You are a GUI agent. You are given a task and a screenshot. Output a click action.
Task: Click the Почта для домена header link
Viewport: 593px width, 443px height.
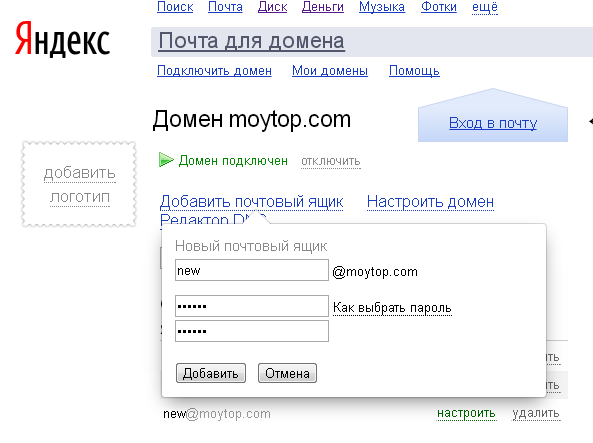click(251, 41)
